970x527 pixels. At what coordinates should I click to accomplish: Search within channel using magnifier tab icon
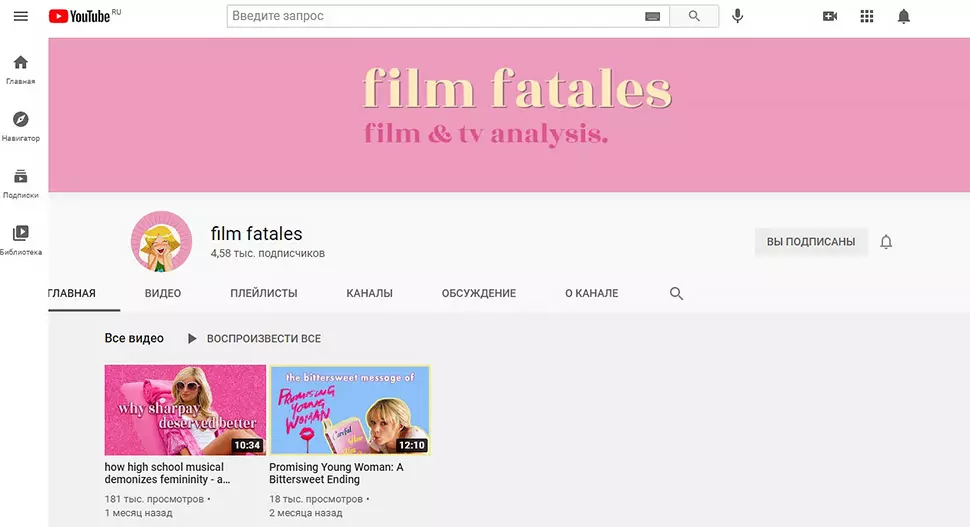click(x=676, y=293)
